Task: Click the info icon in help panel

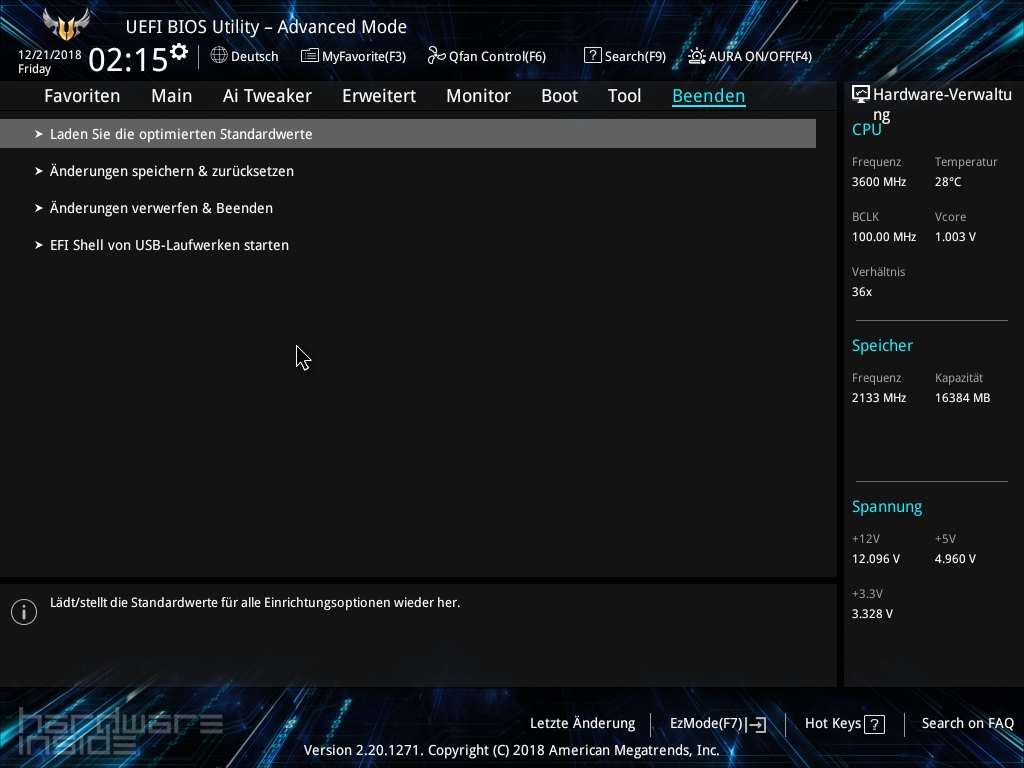Action: click(24, 612)
